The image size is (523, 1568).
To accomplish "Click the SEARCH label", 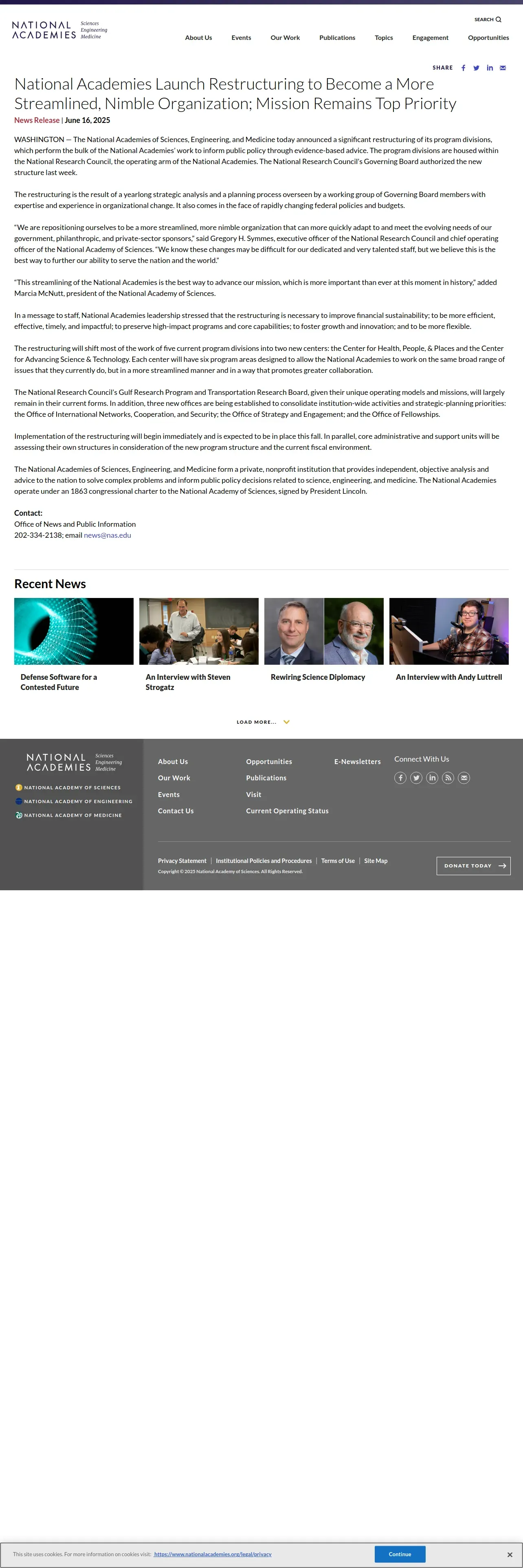I will click(484, 20).
